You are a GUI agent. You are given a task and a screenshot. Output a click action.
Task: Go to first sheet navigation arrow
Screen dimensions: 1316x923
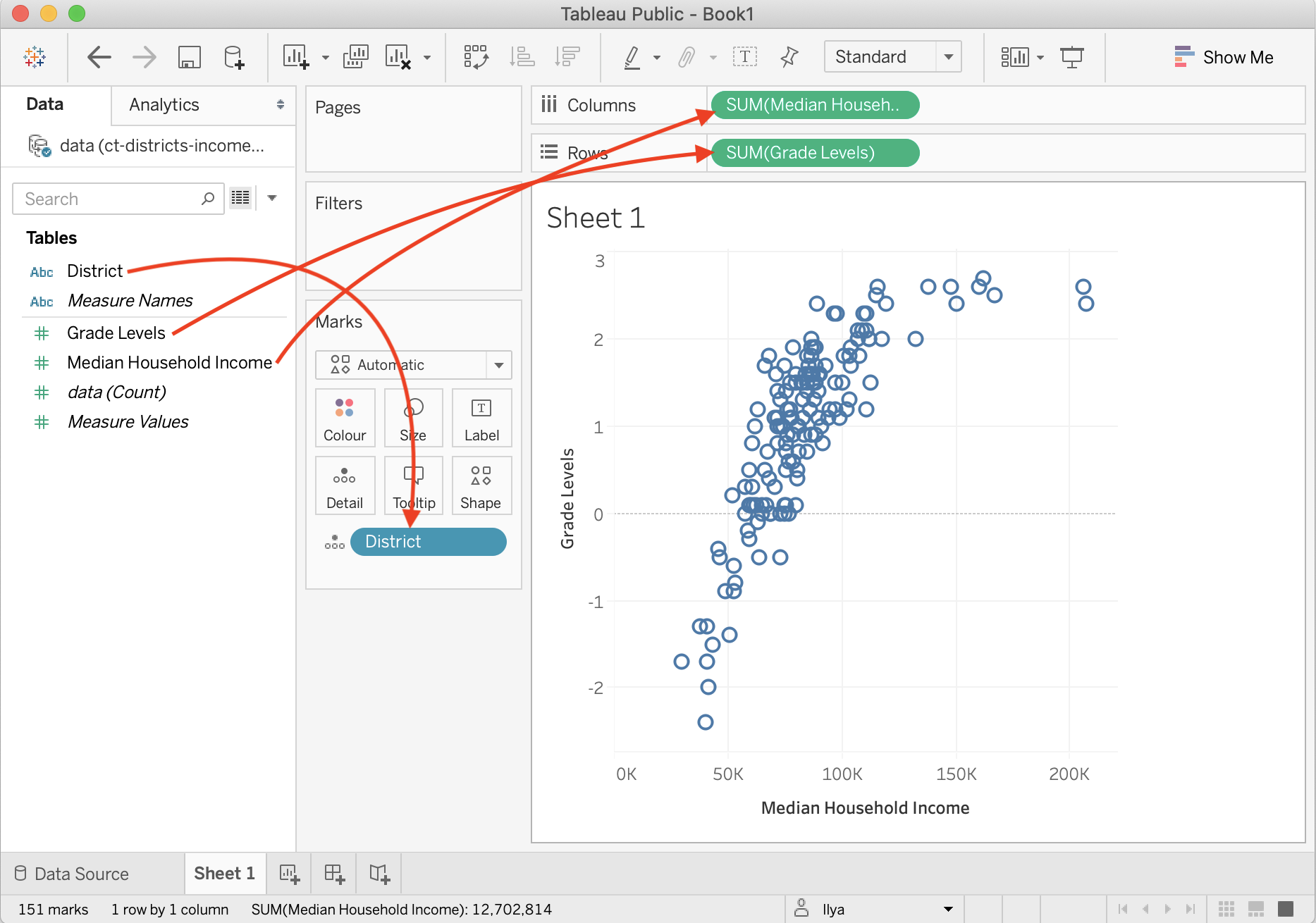pyautogui.click(x=1123, y=909)
